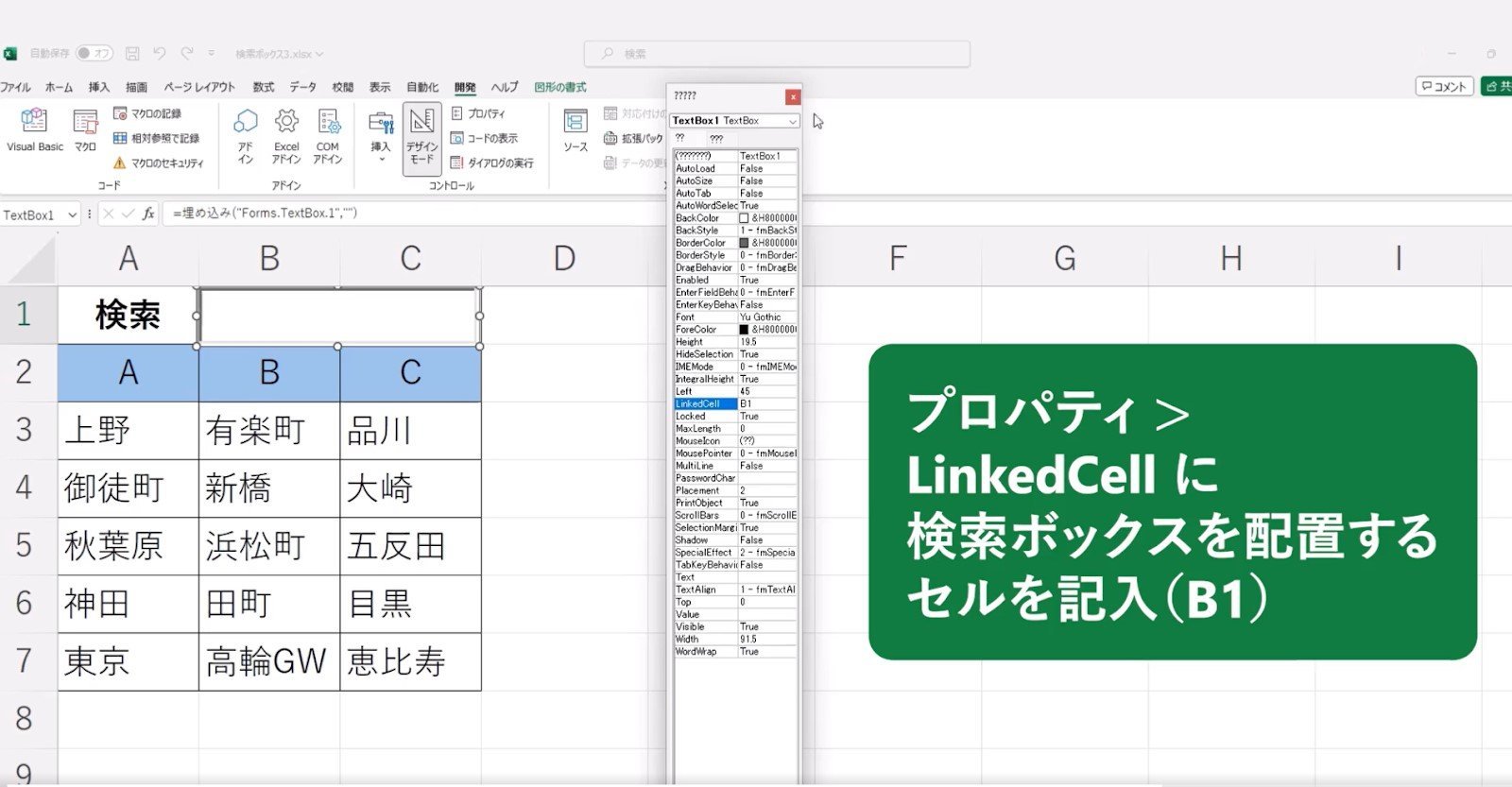This screenshot has height=787, width=1512.
Task: Save the workbook with the save icon
Action: tap(132, 54)
